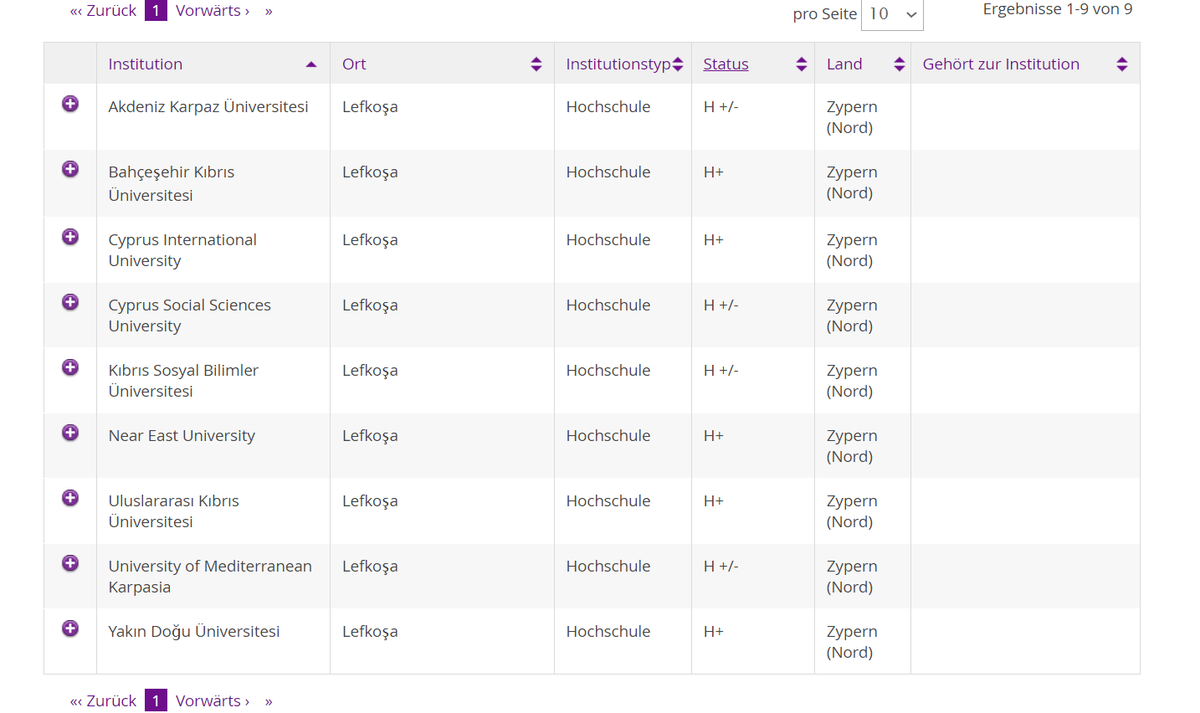Expand details for Akdeniz Karpaz Üniversitesi row
The height and width of the screenshot is (713, 1200).
click(70, 104)
